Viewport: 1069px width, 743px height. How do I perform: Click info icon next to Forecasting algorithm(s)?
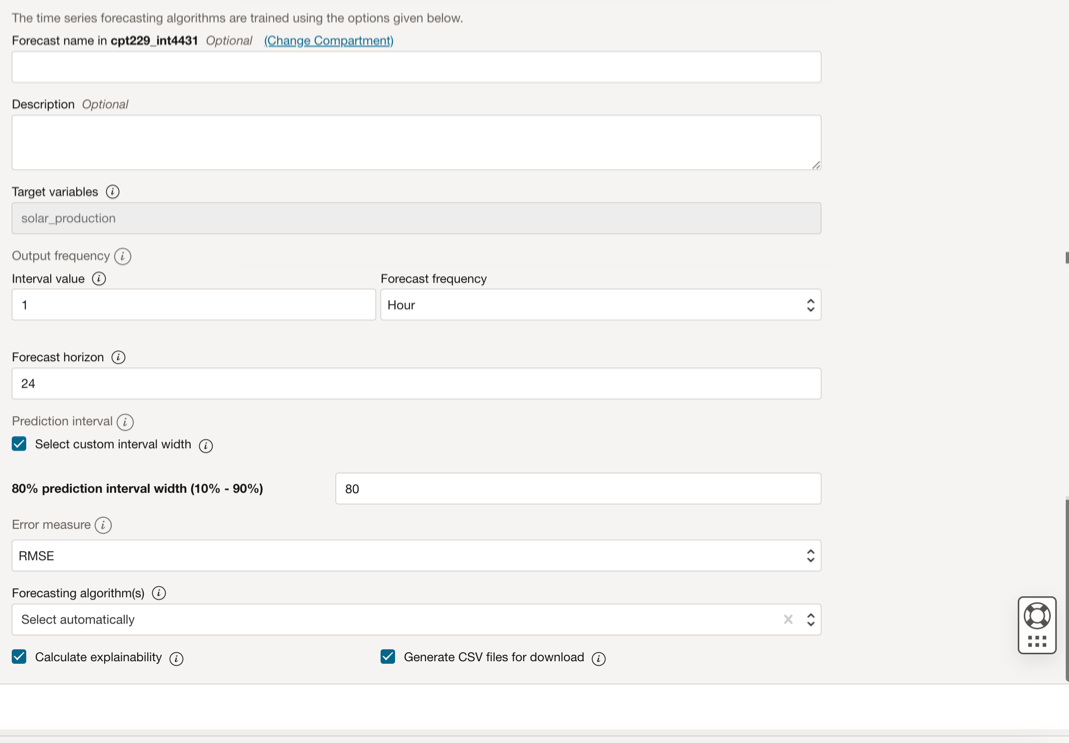[159, 593]
